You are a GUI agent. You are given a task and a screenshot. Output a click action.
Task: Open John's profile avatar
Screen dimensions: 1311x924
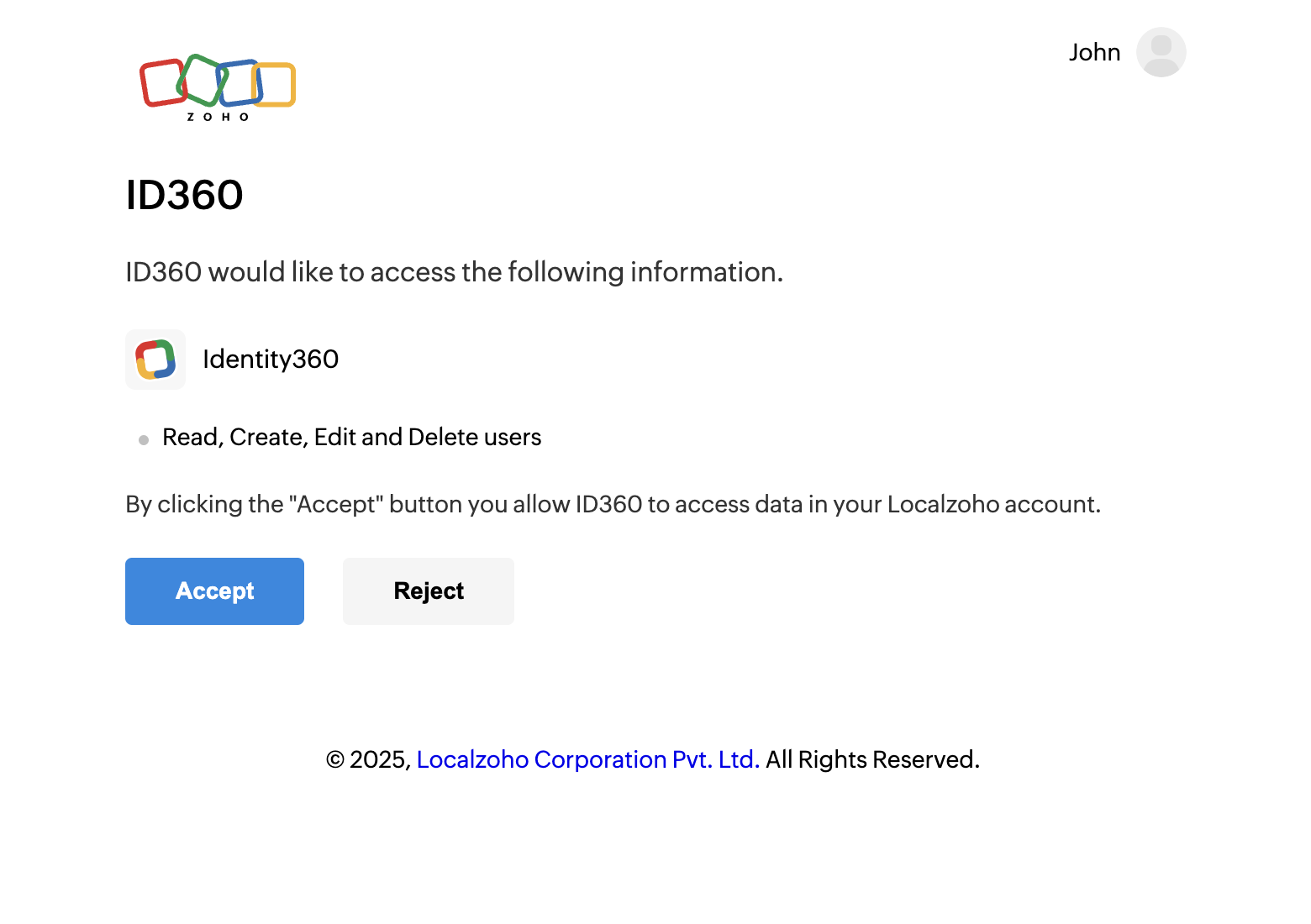point(1161,52)
